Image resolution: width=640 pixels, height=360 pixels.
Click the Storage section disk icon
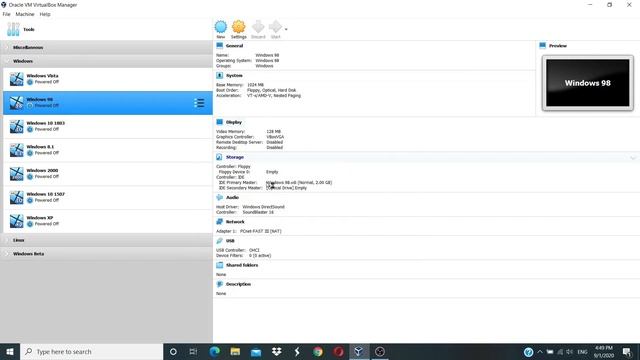tap(220, 157)
